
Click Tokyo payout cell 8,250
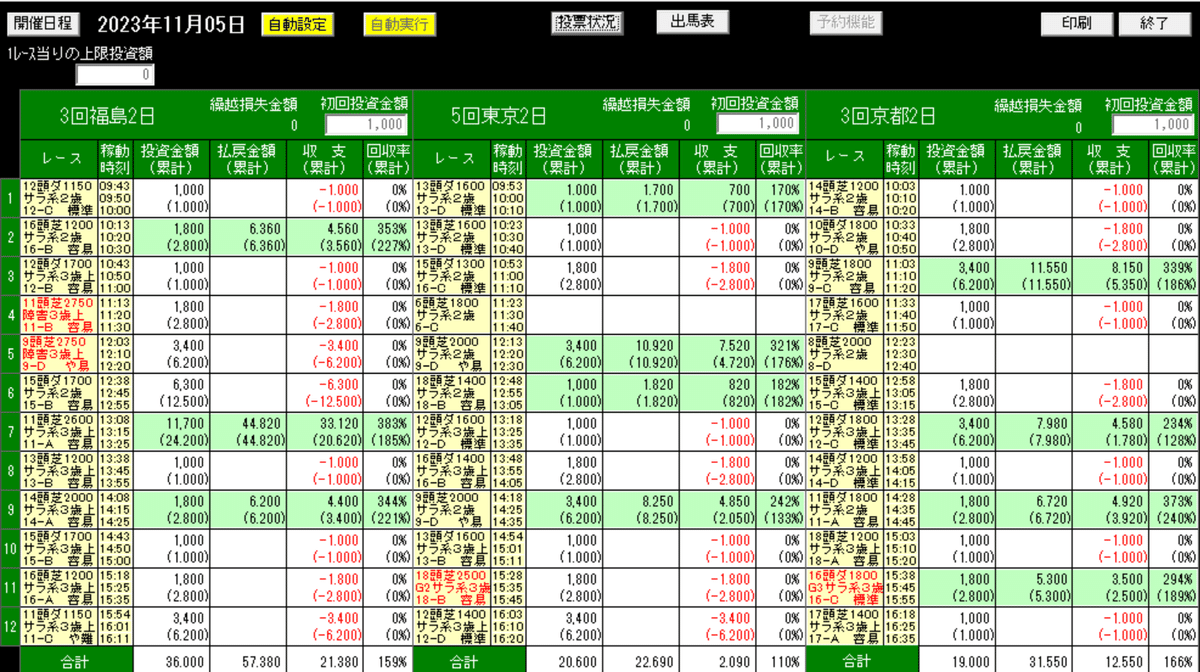point(639,508)
